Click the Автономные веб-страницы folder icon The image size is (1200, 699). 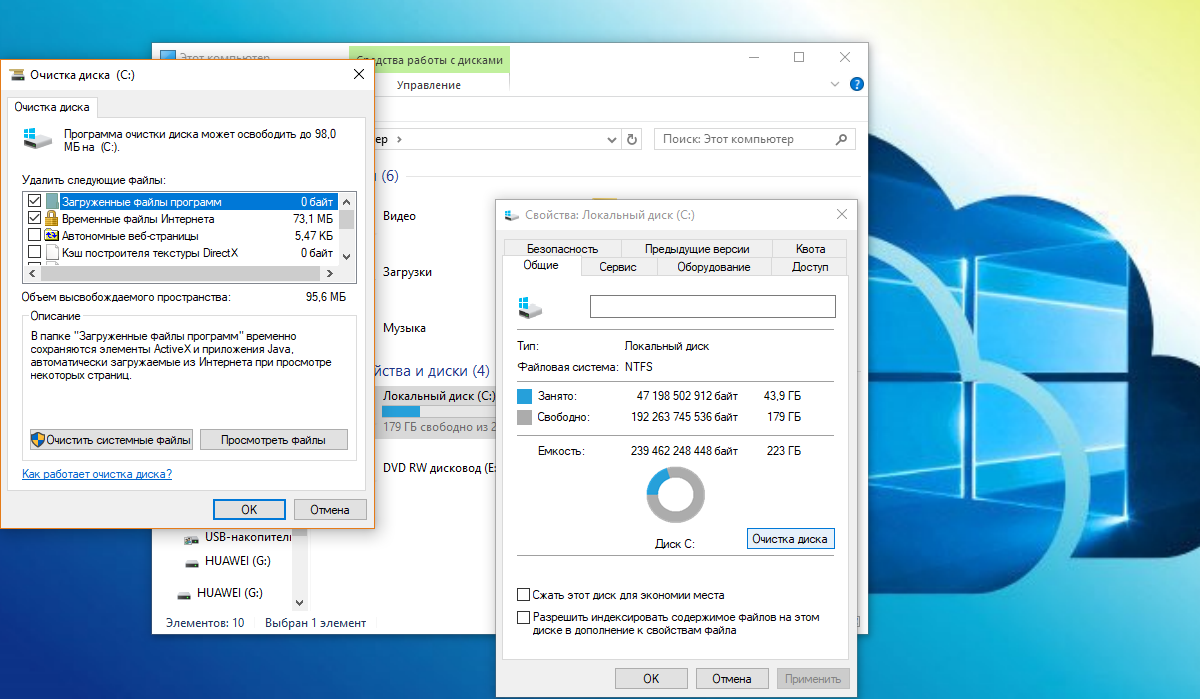52,235
